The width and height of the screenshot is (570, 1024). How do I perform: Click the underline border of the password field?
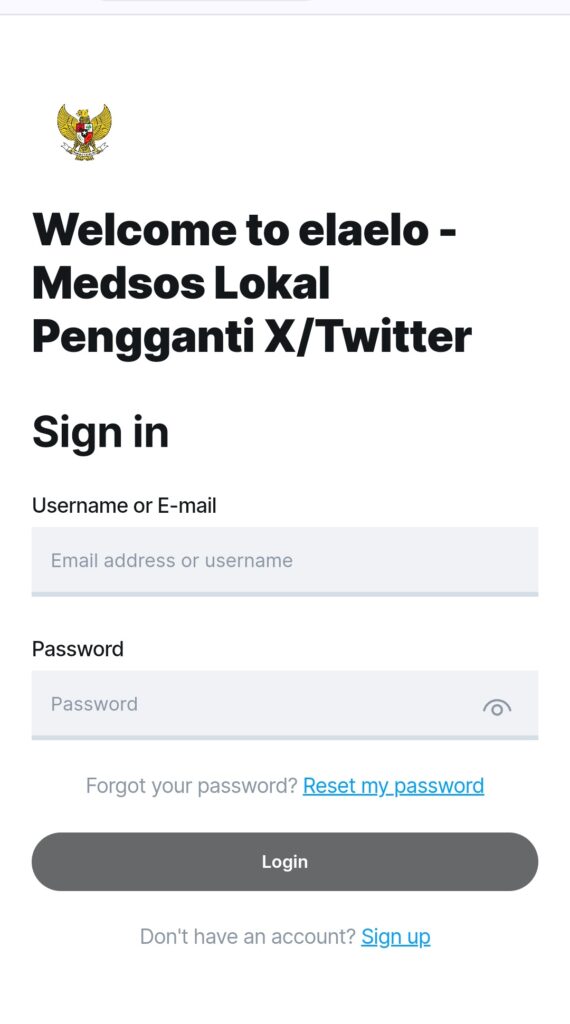point(285,738)
